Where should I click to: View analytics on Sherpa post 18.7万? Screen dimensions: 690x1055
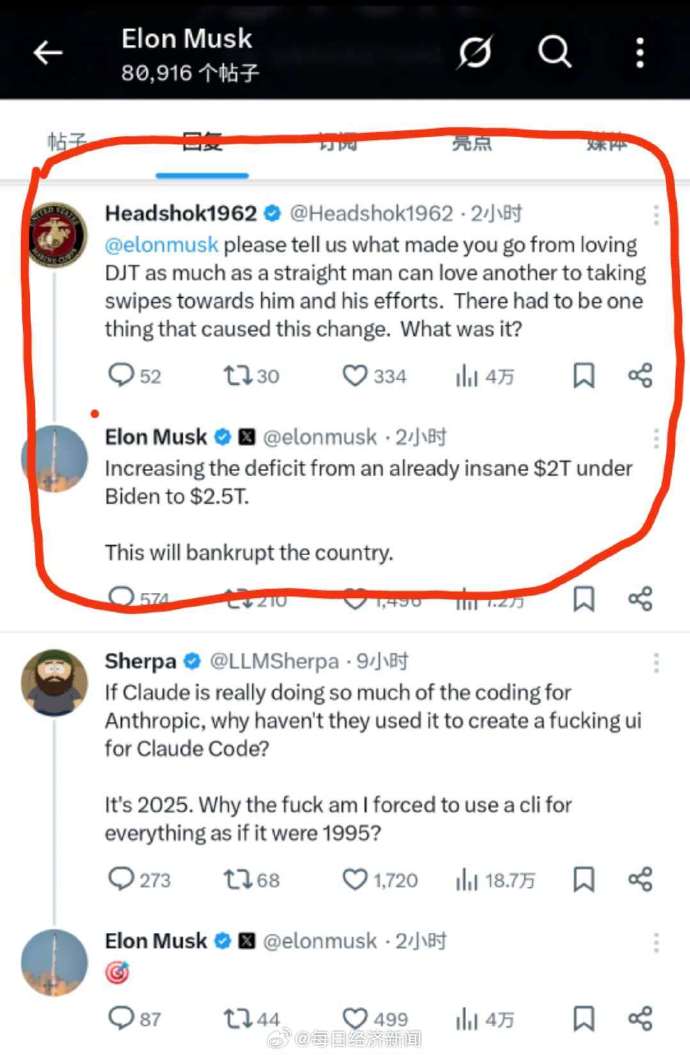496,879
